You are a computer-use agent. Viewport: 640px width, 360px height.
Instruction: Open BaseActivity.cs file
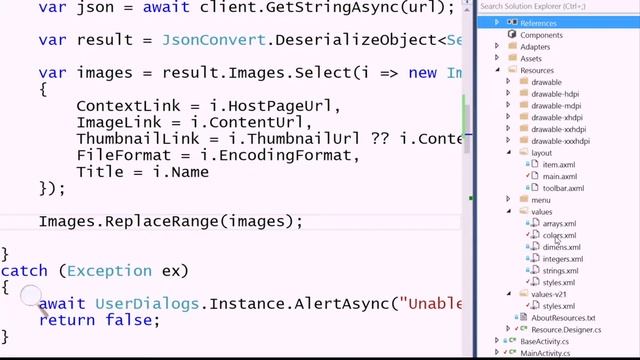[544, 342]
